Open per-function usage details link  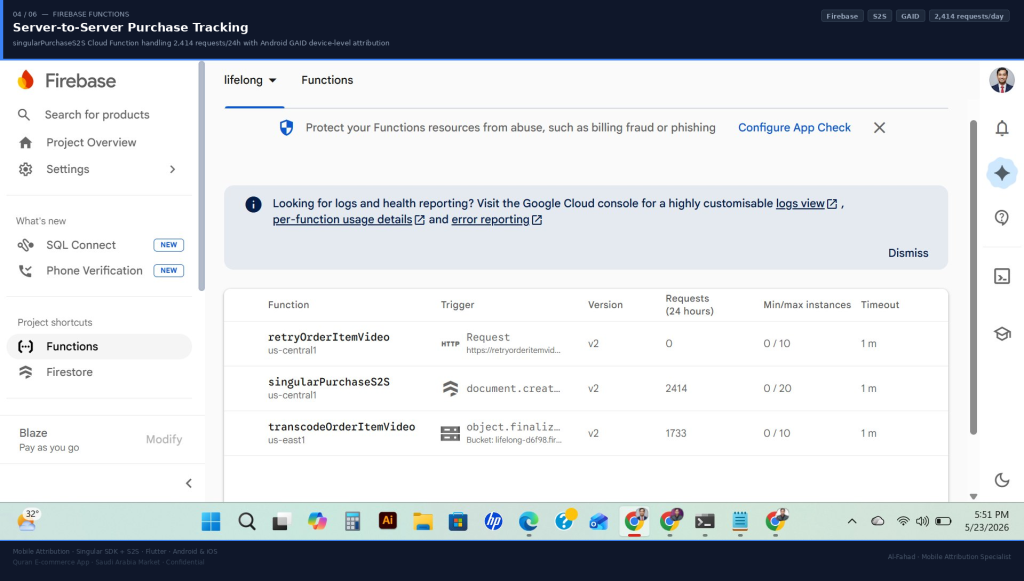(x=349, y=220)
